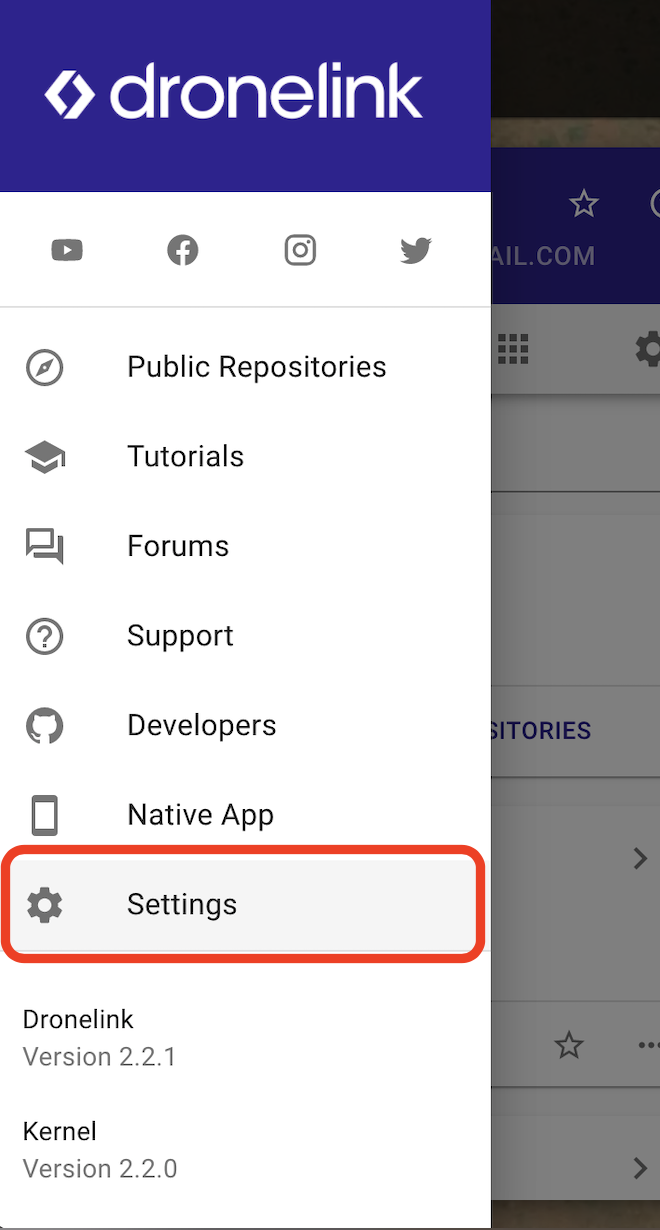Select Settings in the drawer

(x=245, y=905)
